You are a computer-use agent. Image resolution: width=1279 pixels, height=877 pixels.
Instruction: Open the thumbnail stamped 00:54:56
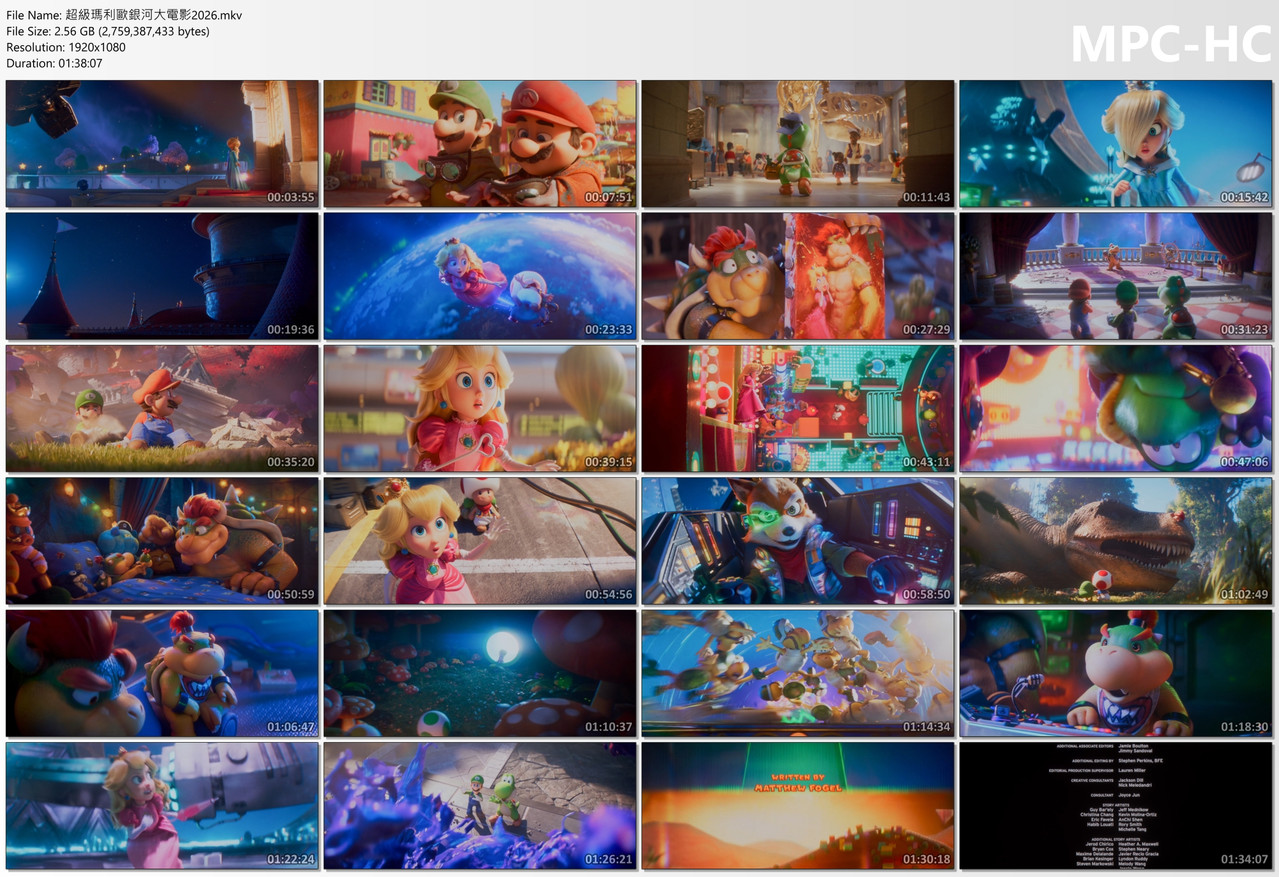480,541
